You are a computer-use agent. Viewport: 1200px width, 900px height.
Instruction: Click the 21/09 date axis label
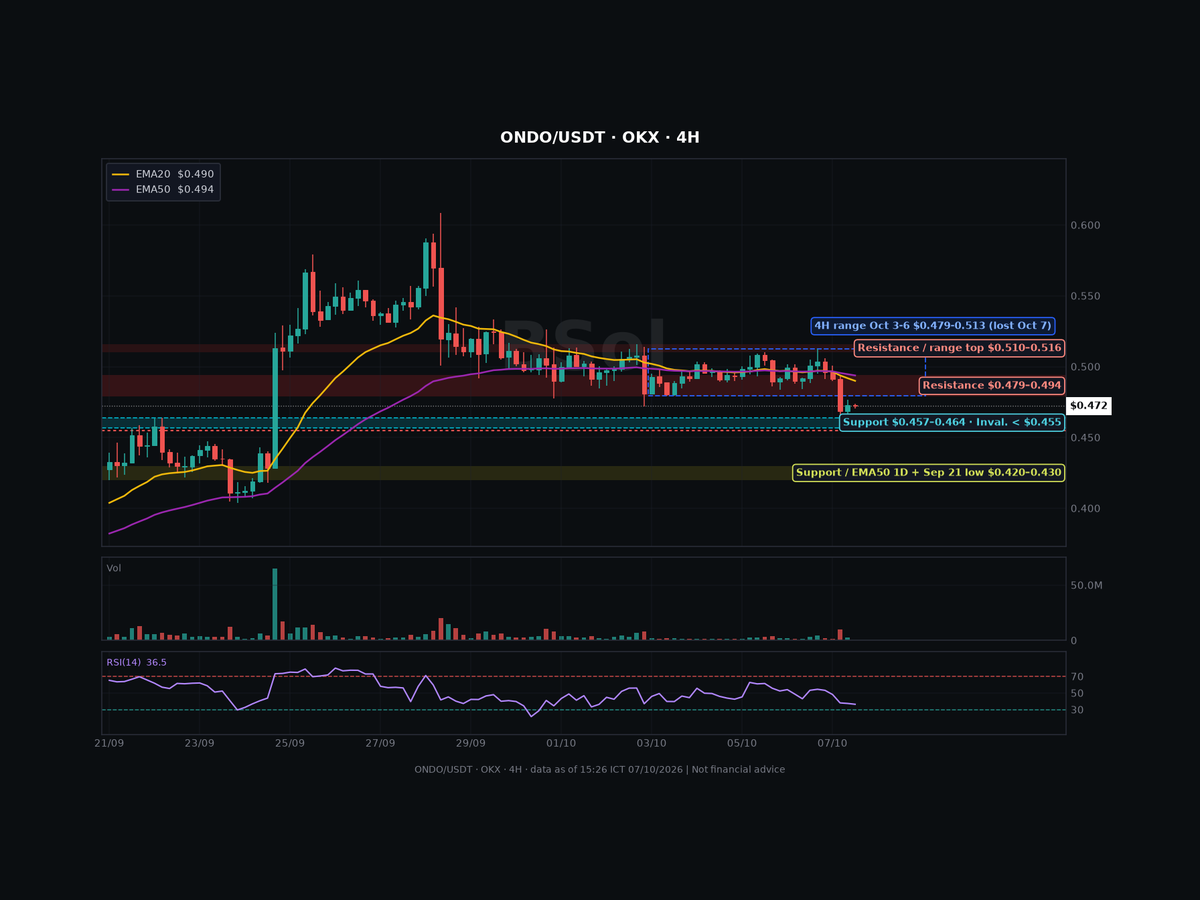pos(109,744)
